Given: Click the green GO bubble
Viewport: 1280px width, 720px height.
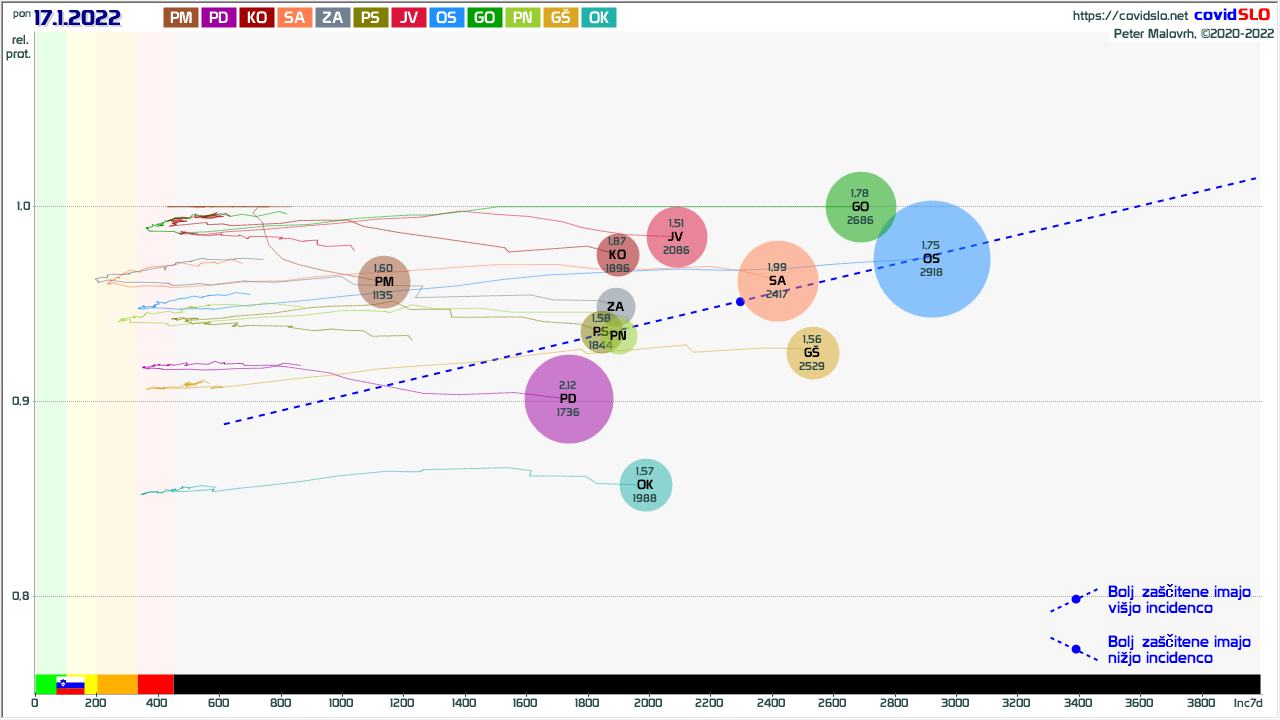Looking at the screenshot, I should [x=861, y=206].
